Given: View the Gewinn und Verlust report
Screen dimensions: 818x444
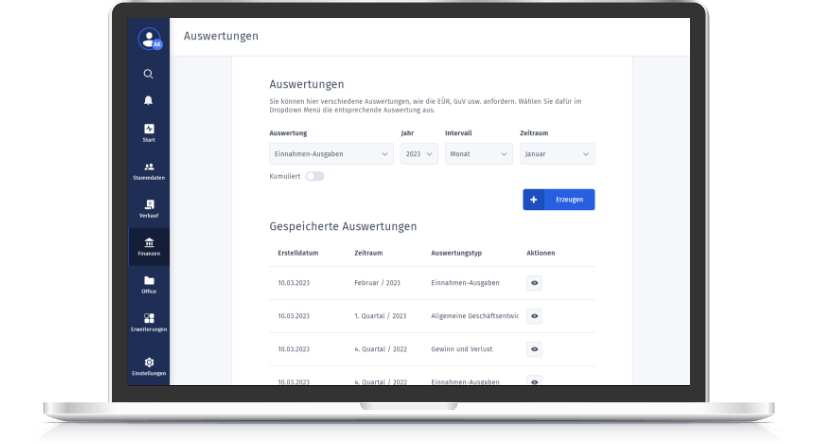Looking at the screenshot, I should click(534, 349).
